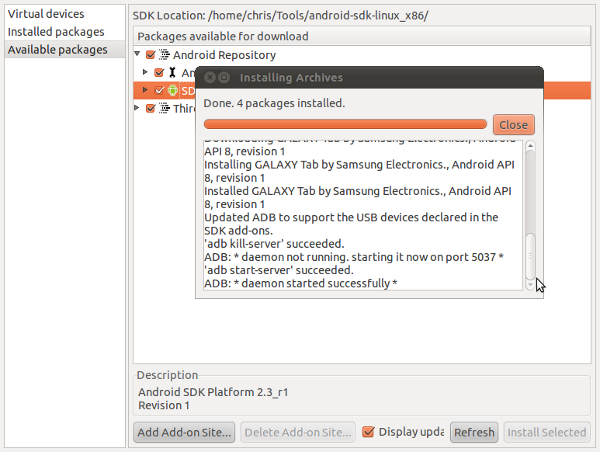Click the wrench tools package icon
Screen dimensions: 600x452
[173, 73]
